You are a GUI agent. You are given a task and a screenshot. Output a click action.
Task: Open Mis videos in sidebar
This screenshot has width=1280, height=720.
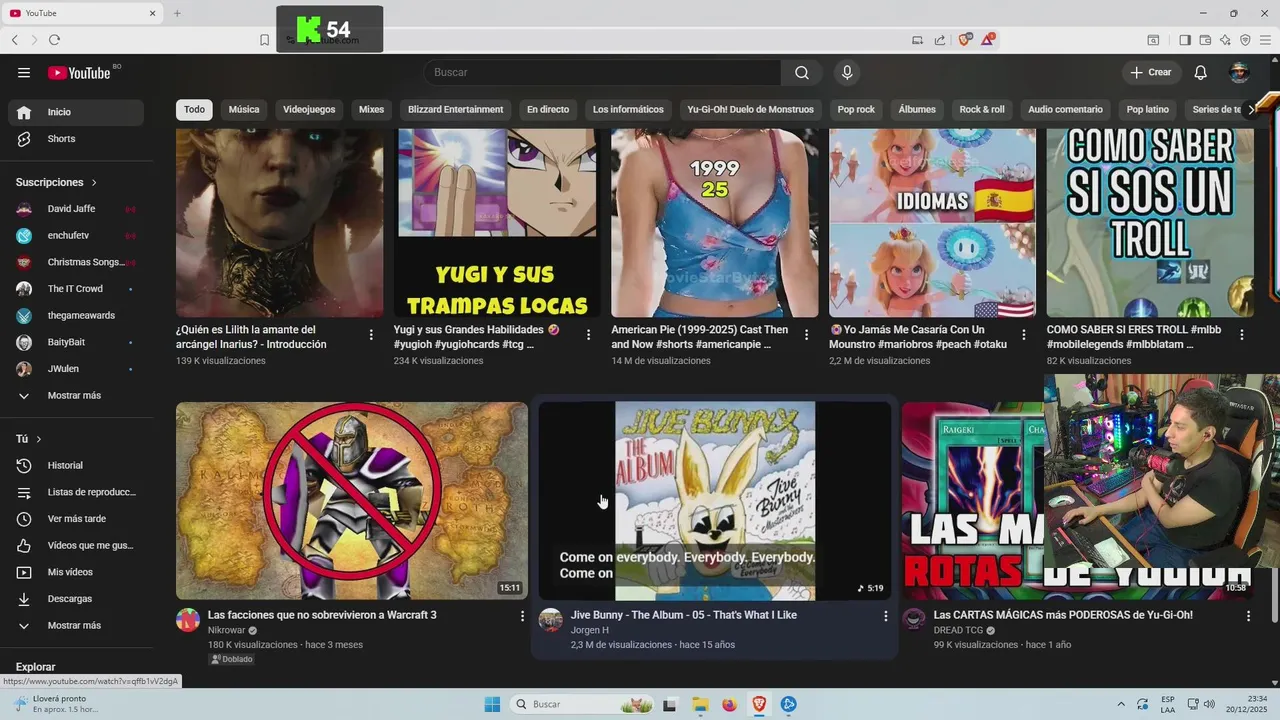(76, 572)
